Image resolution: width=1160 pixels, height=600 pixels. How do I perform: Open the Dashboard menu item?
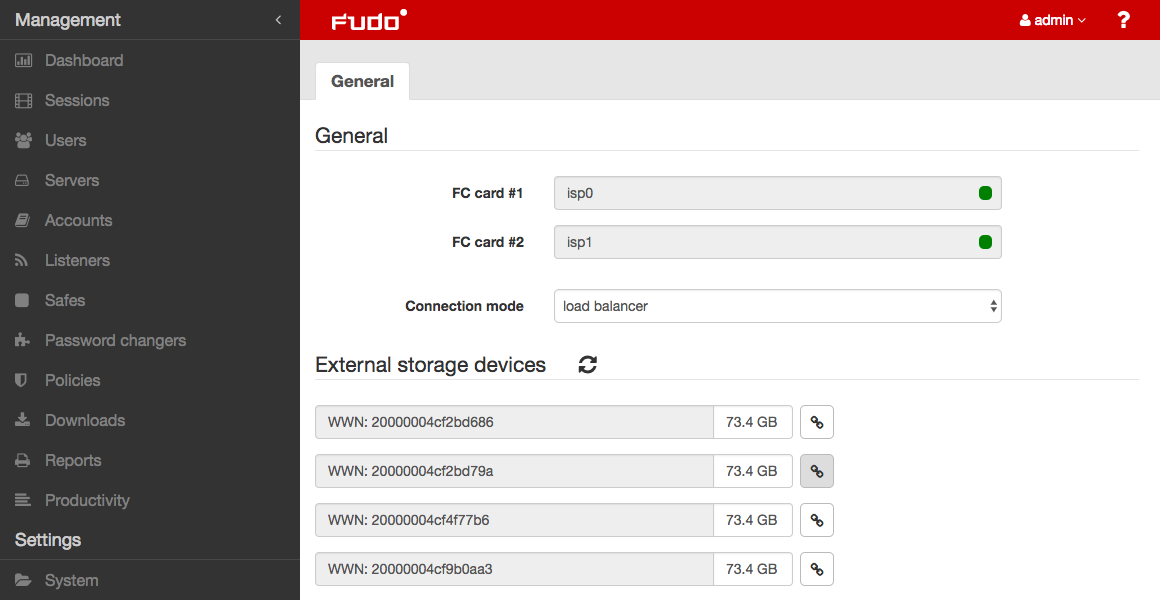point(84,61)
